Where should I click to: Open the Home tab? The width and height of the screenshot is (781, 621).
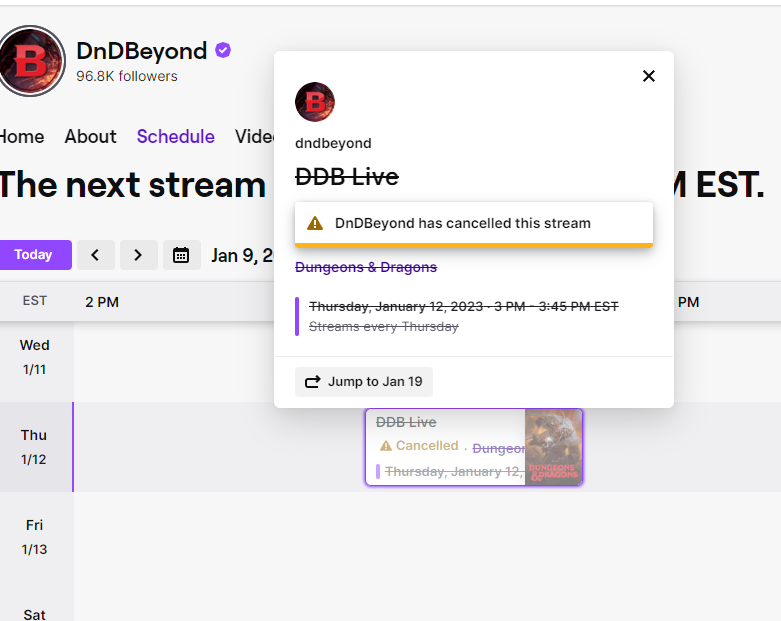21,136
